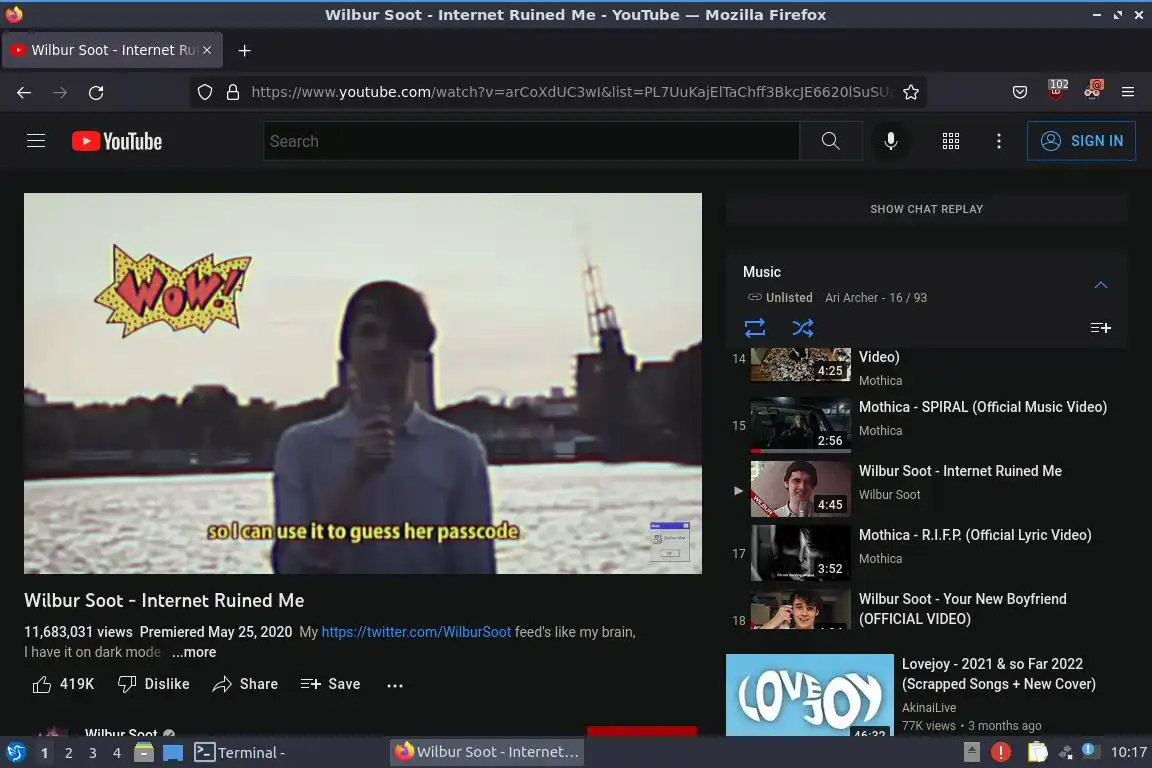Open Ari Archer channel link in playlist
Screen dimensions: 1152x768
click(851, 298)
